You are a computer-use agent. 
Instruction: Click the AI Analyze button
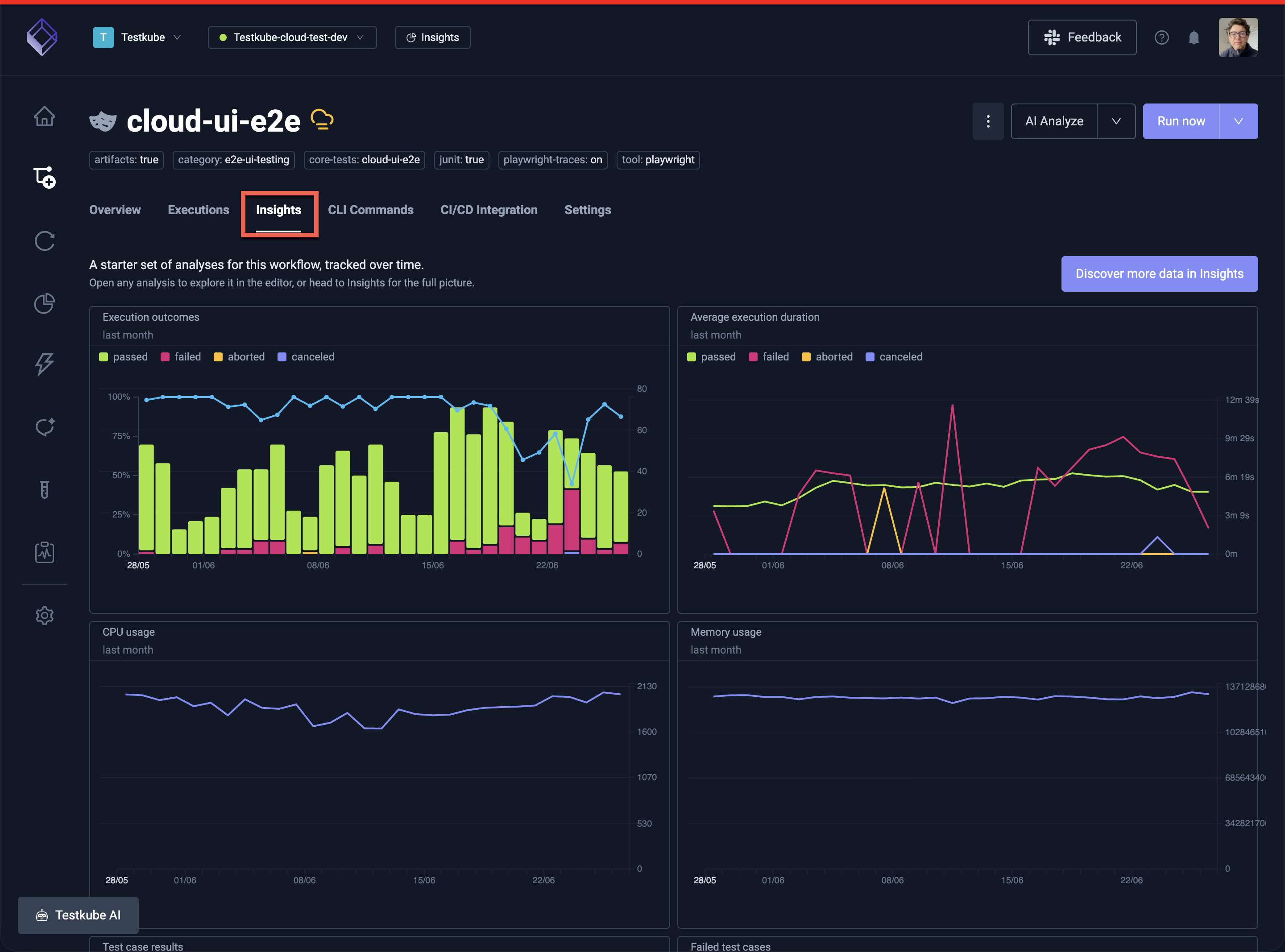(x=1054, y=121)
